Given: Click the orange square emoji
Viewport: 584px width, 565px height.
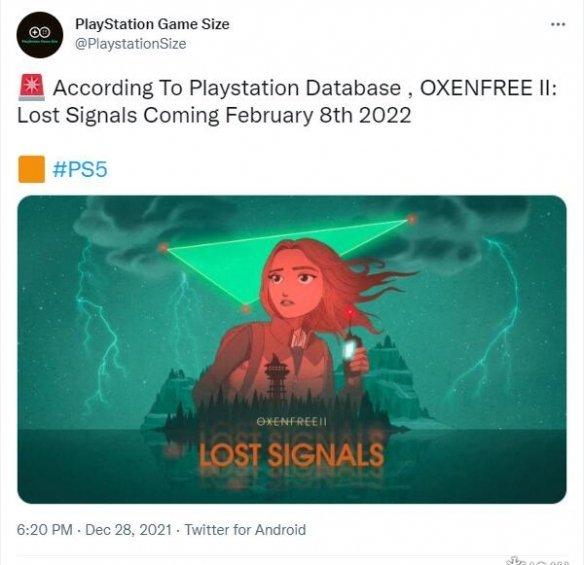Looking at the screenshot, I should [32, 169].
